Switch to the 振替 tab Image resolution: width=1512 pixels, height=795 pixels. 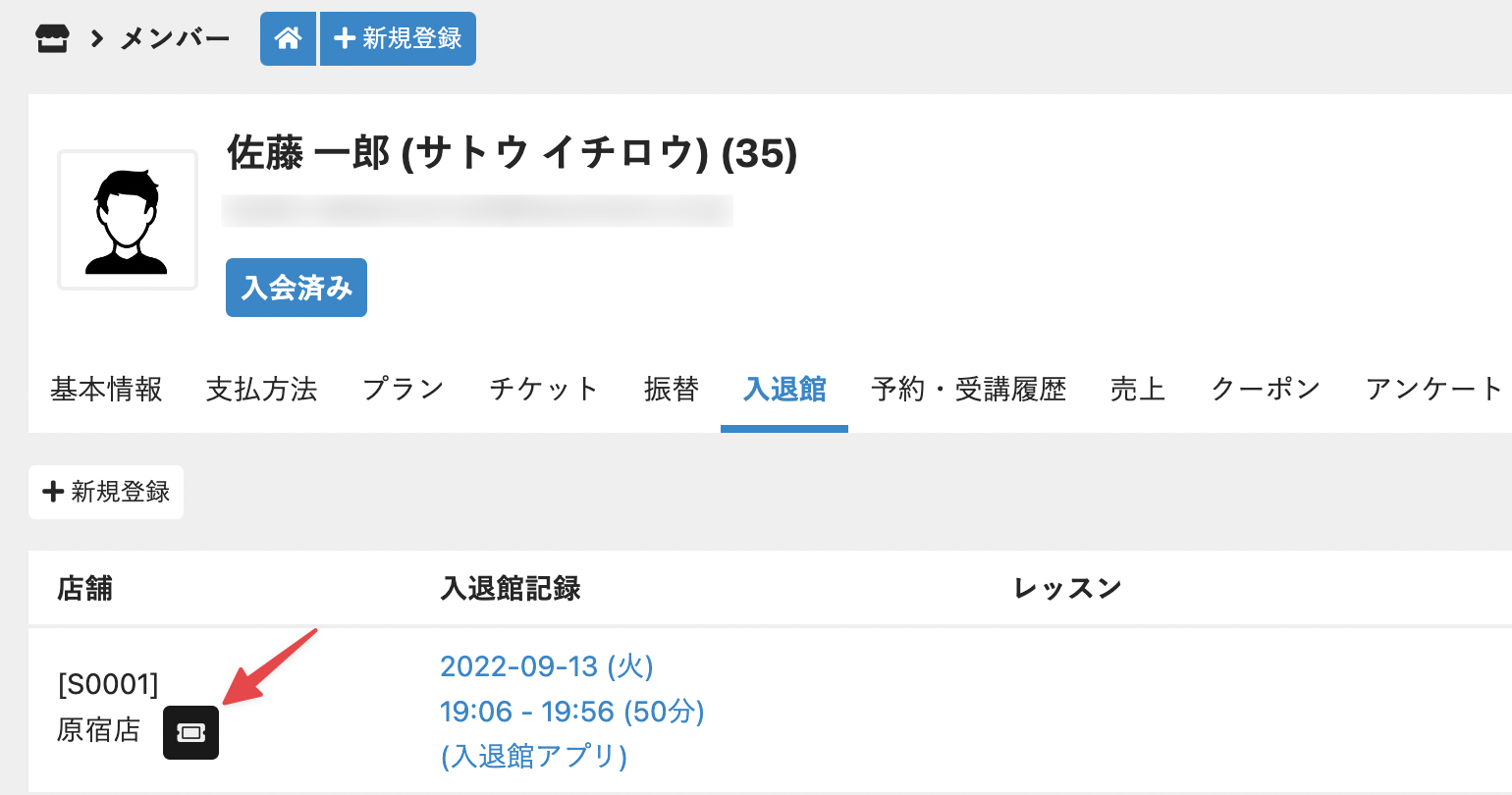coord(672,390)
